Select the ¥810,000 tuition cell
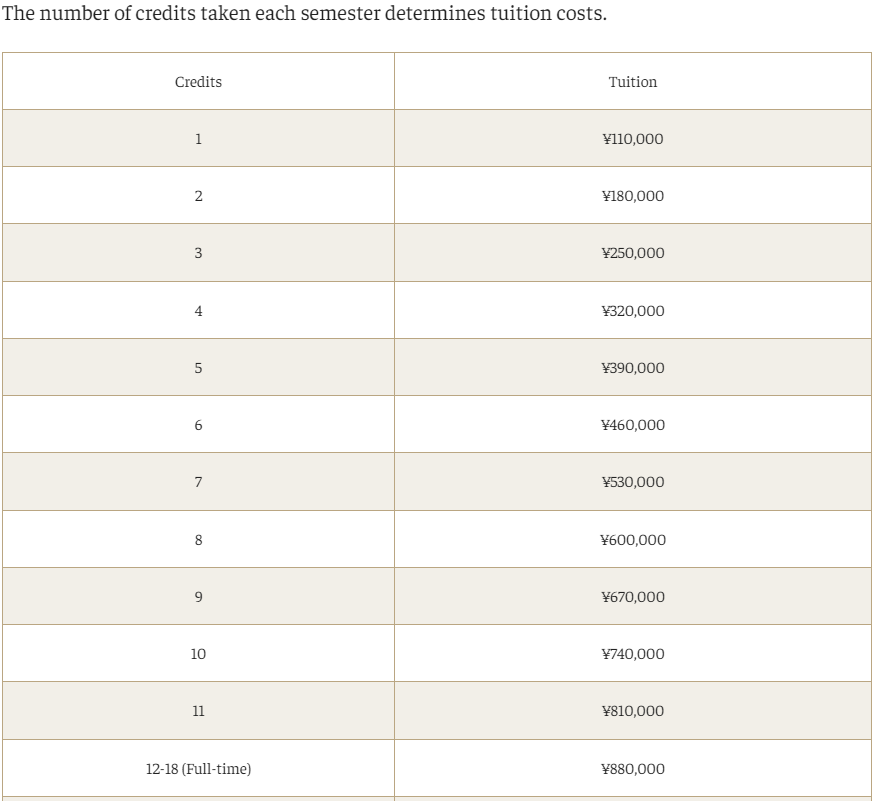Image resolution: width=879 pixels, height=801 pixels. click(x=633, y=711)
